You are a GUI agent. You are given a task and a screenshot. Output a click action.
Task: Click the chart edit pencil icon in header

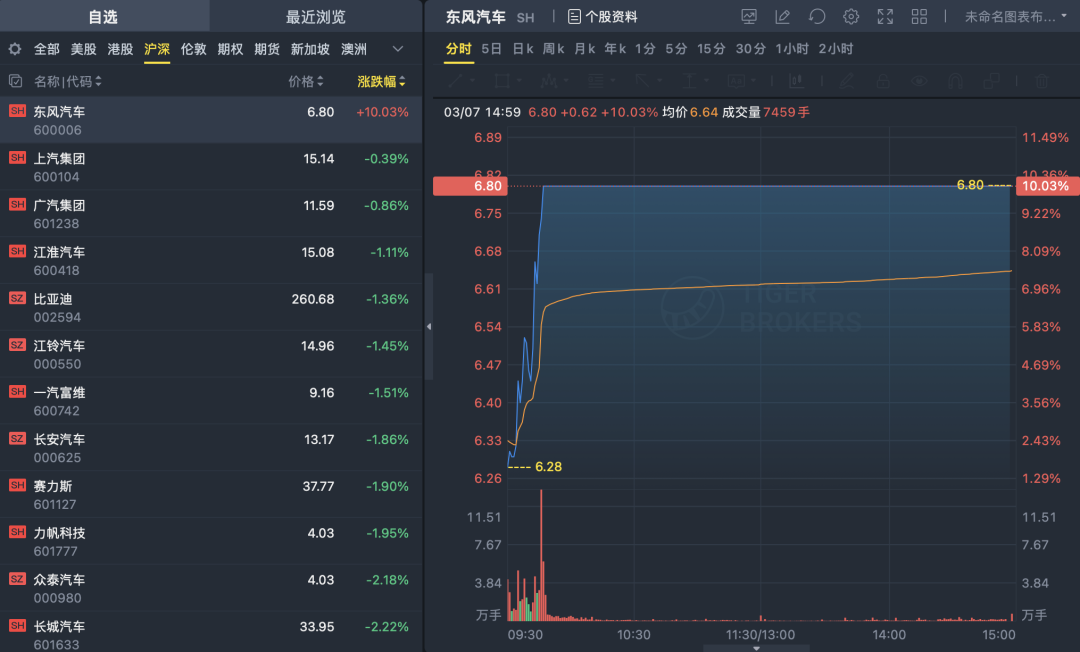pyautogui.click(x=782, y=17)
